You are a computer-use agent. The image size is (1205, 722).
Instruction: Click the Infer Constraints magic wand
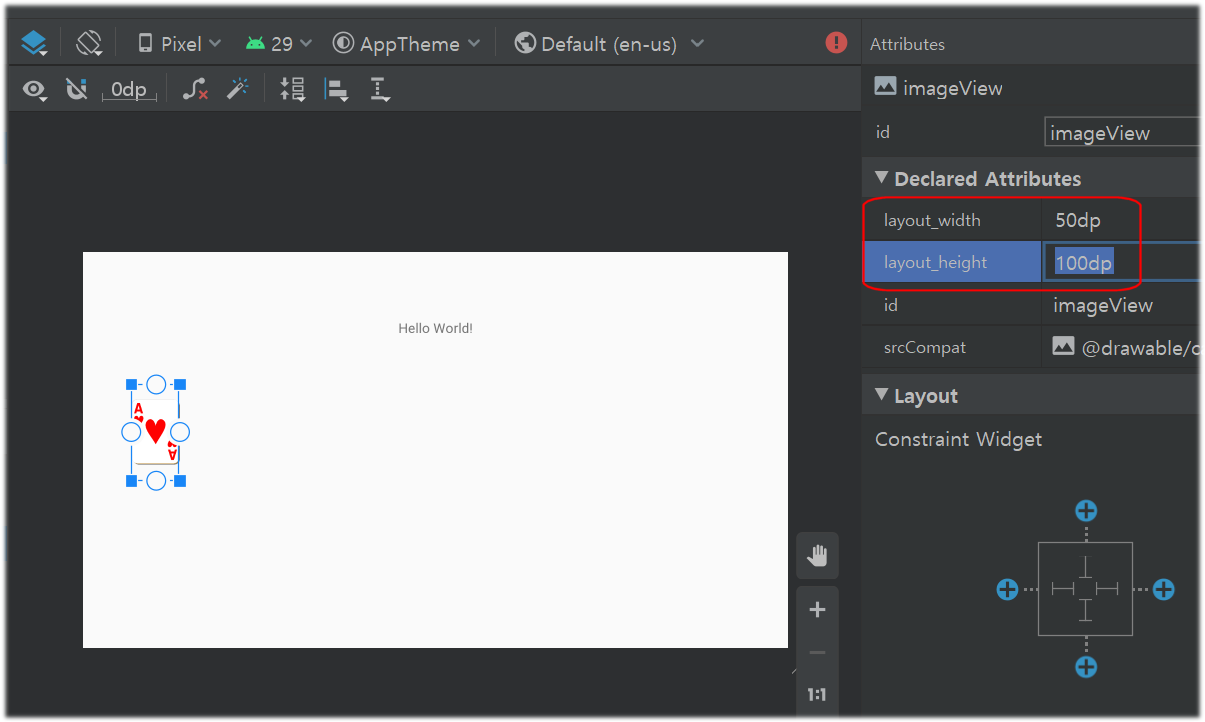pyautogui.click(x=237, y=89)
